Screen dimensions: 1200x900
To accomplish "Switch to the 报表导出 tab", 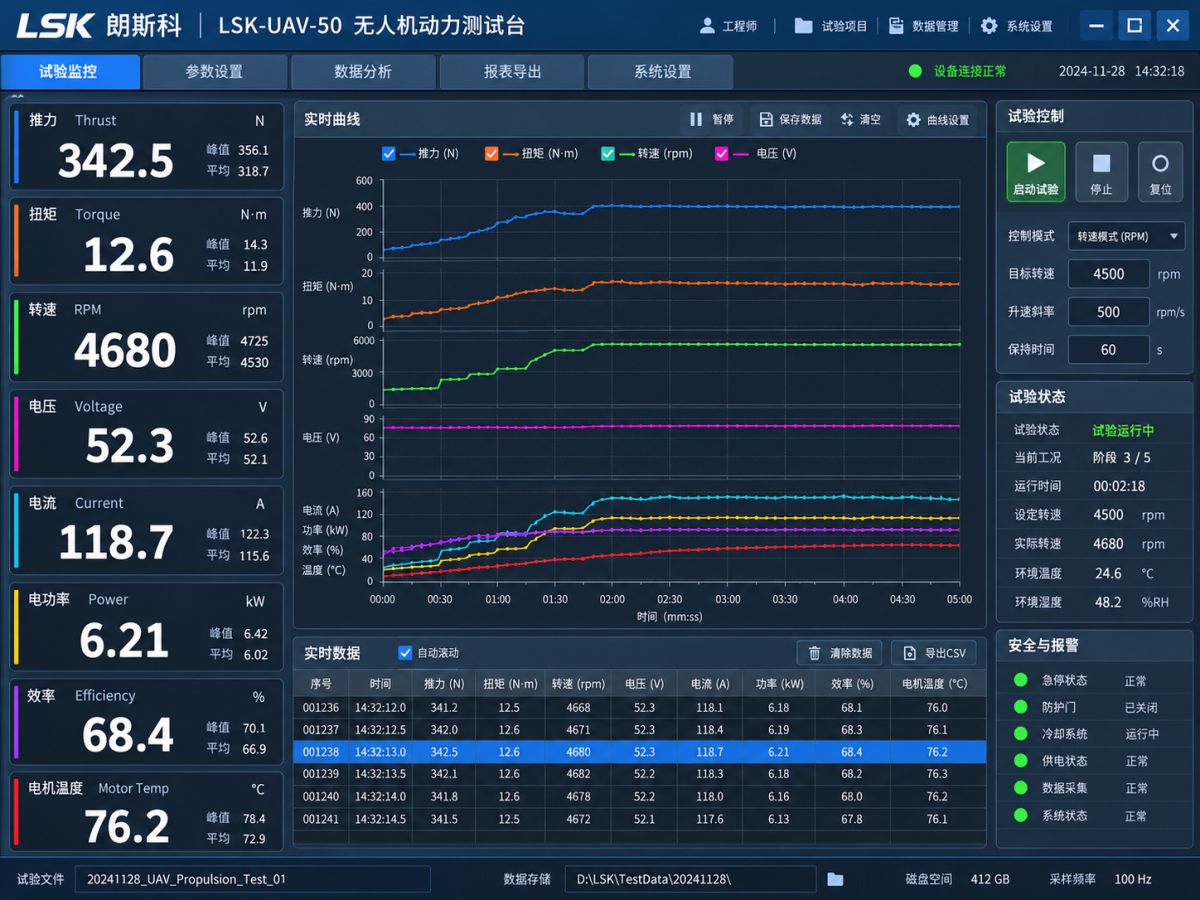I will (x=512, y=72).
